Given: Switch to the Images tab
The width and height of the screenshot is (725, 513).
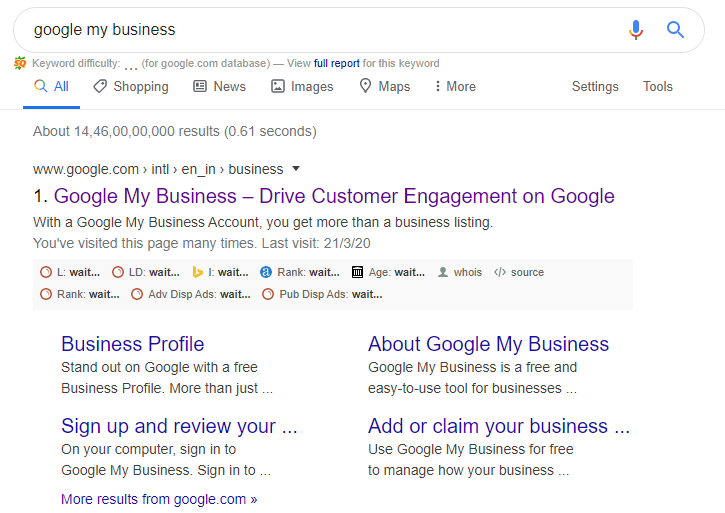Looking at the screenshot, I should pos(302,87).
